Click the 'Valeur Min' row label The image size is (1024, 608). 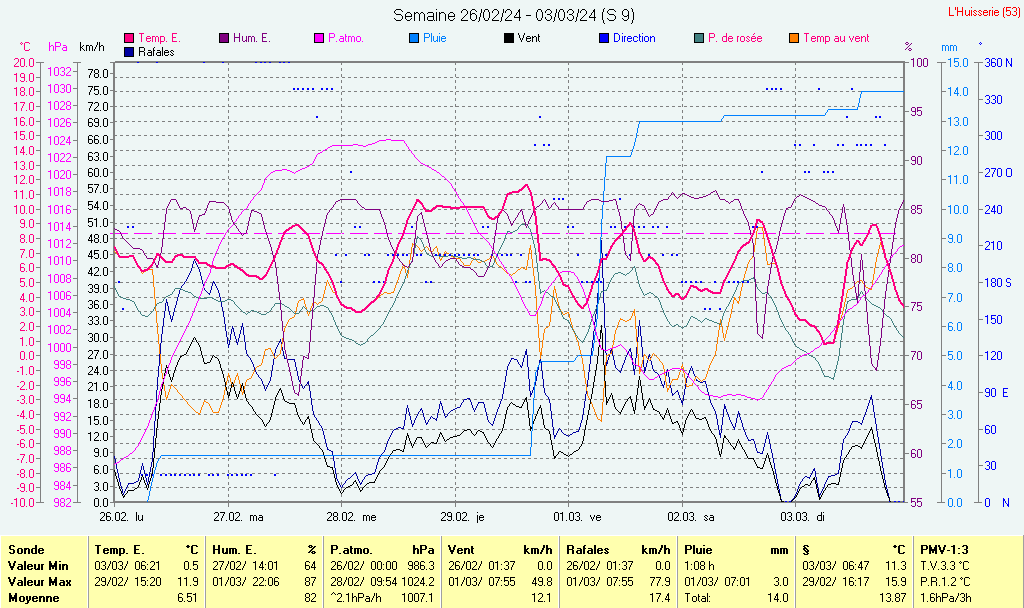click(x=38, y=566)
